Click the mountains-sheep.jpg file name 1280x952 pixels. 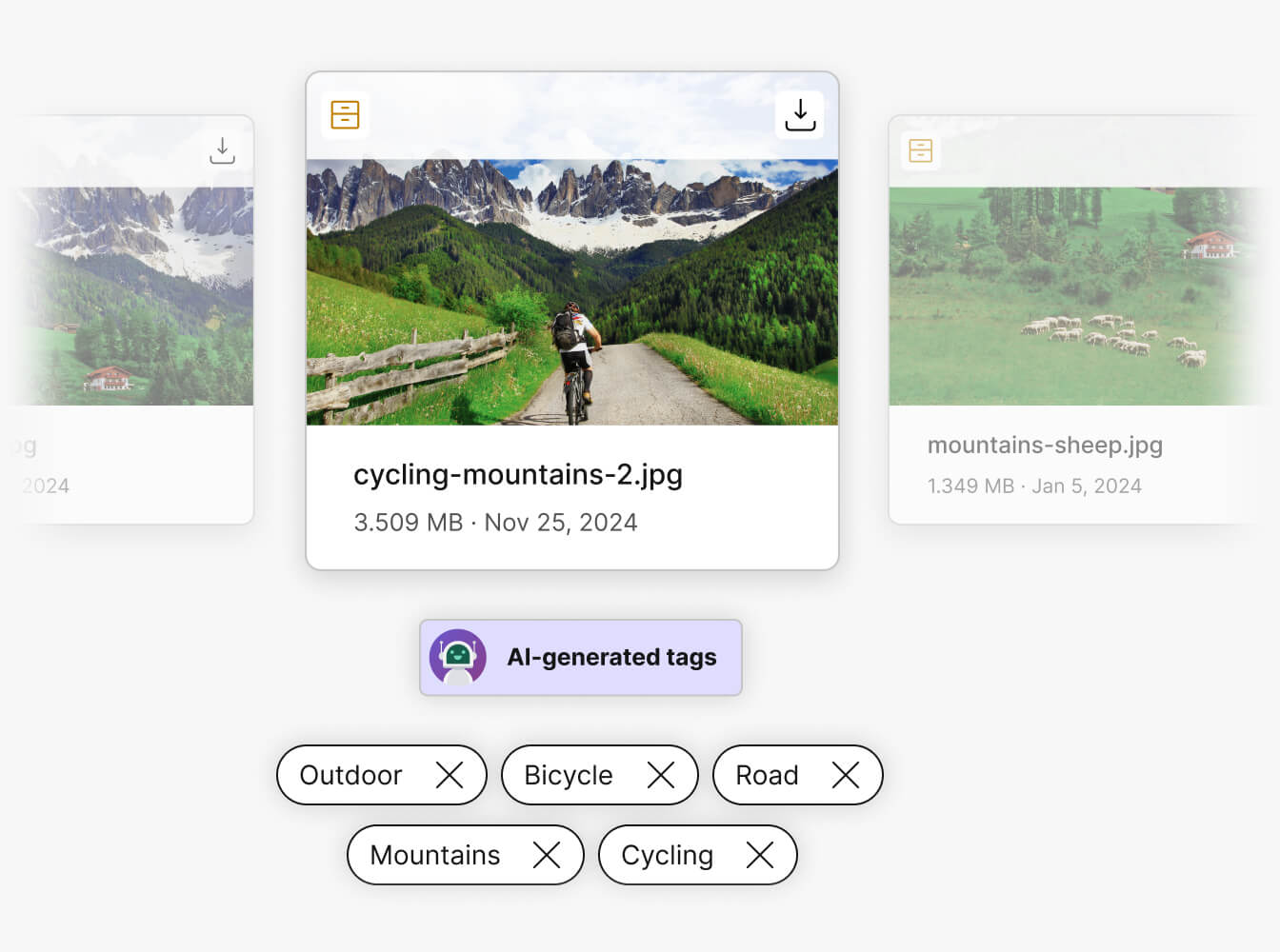1045,445
